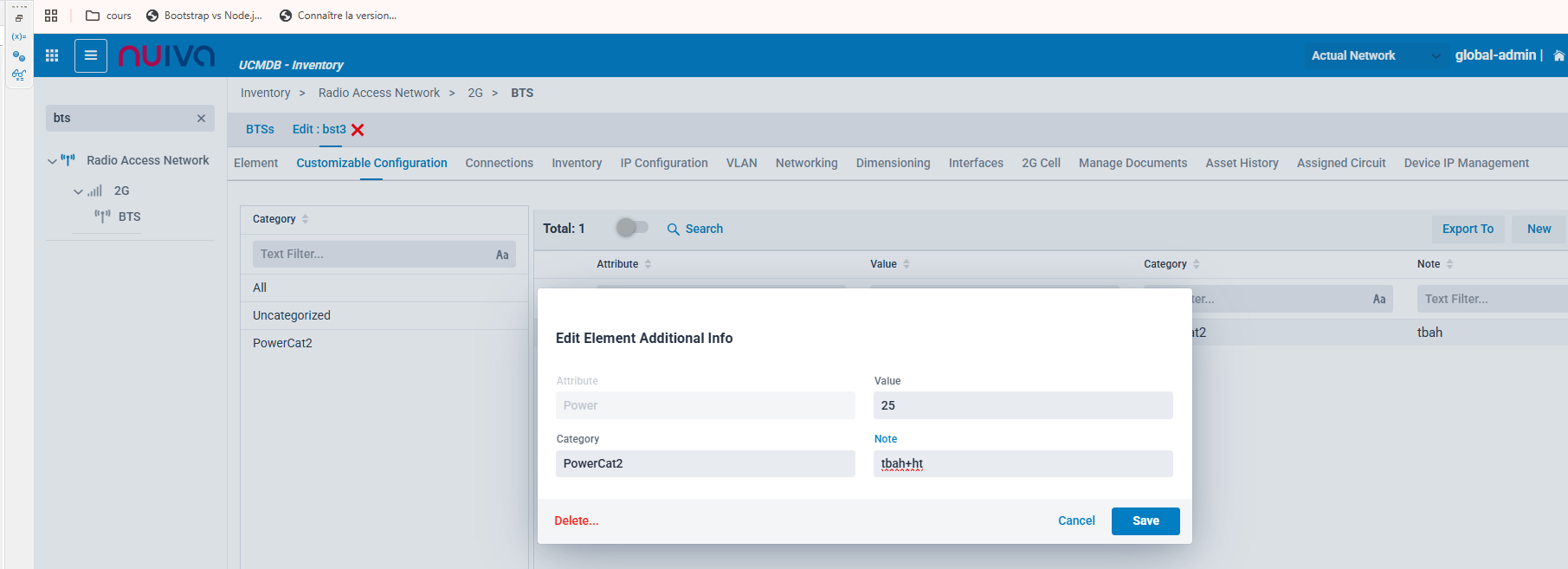Click the Save button in dialog
The image size is (1568, 569).
point(1145,521)
